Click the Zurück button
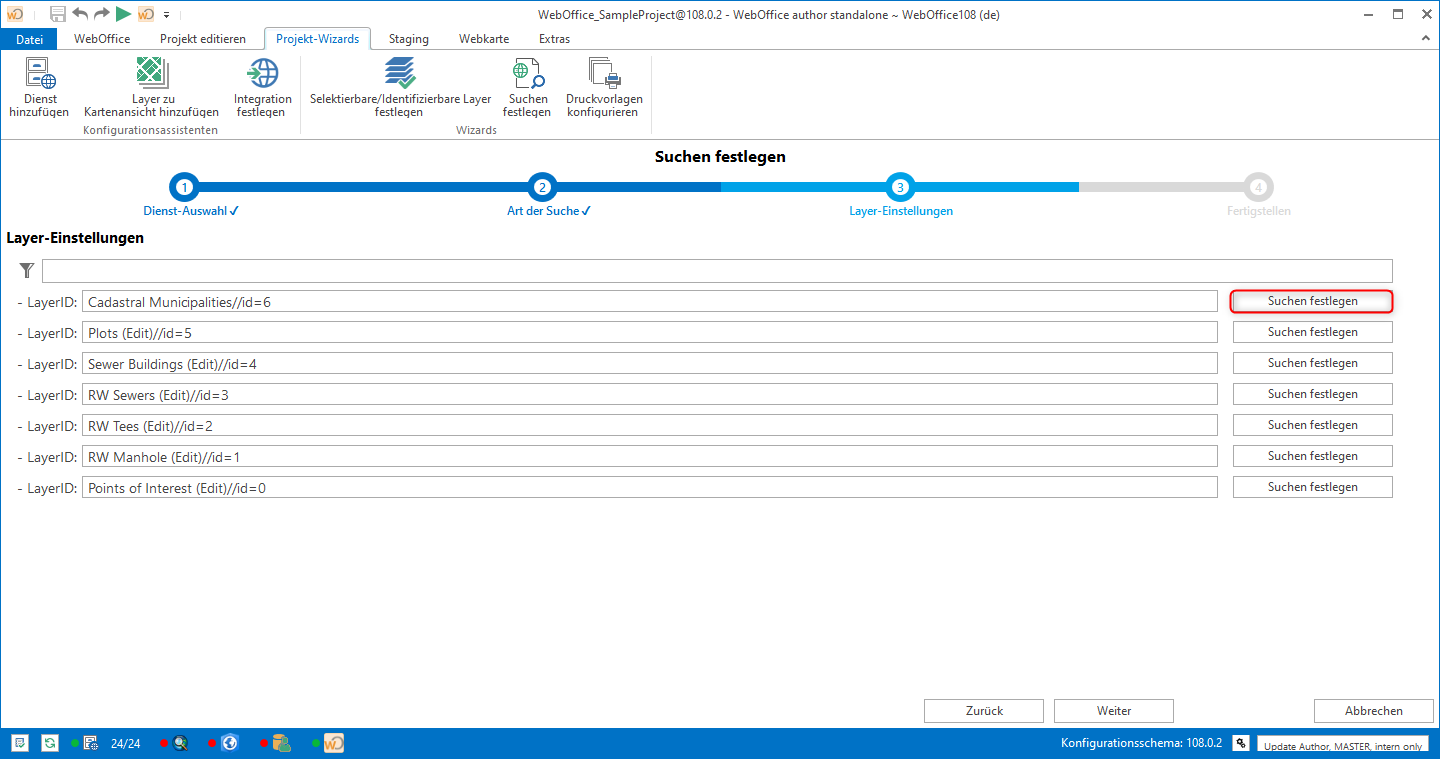Viewport: 1440px width, 759px height. click(x=984, y=711)
